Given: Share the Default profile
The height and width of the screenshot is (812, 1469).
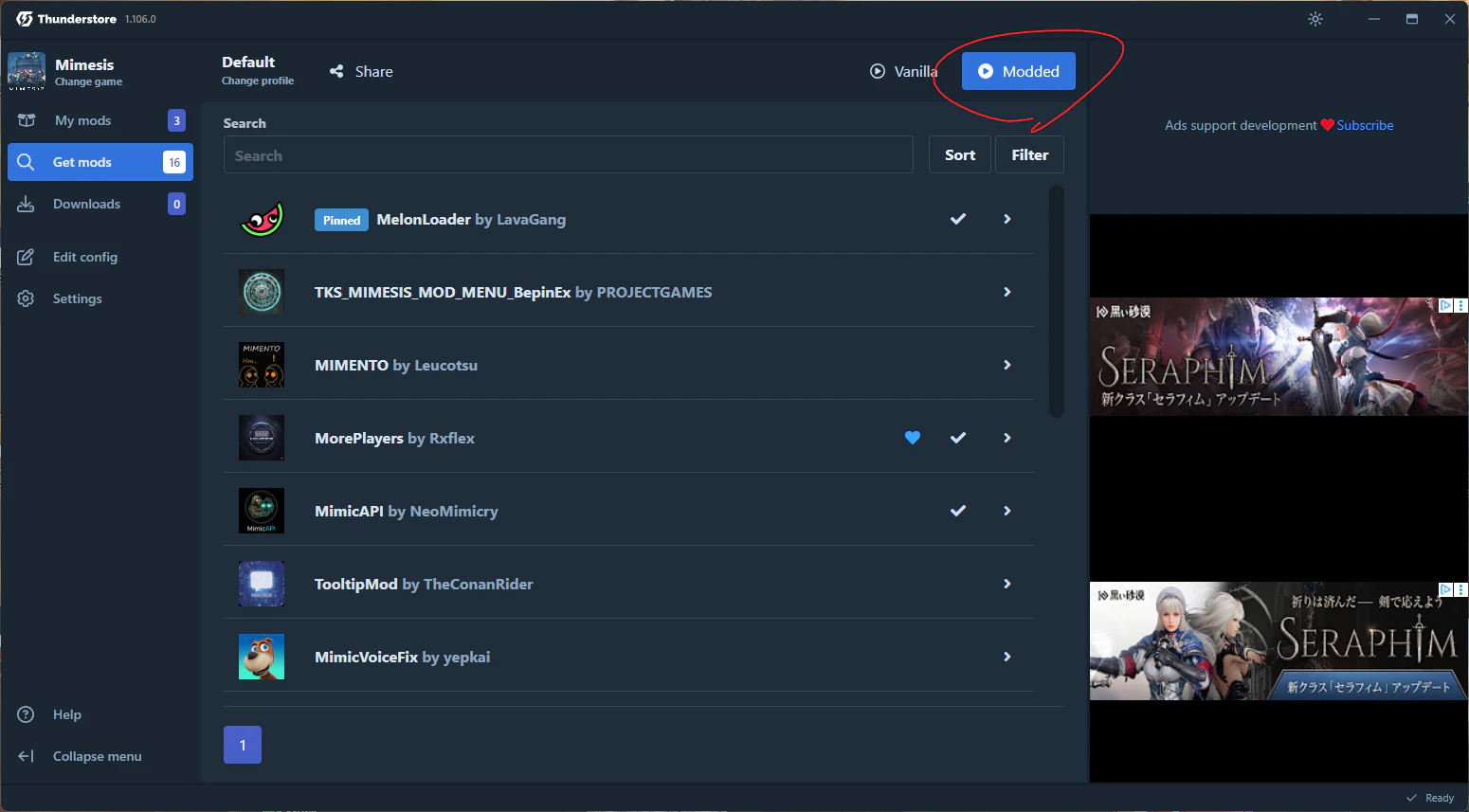Looking at the screenshot, I should pos(361,71).
